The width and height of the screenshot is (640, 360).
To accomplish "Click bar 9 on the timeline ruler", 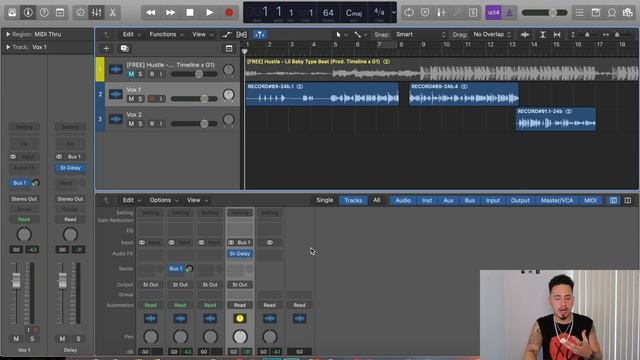I will pos(423,44).
